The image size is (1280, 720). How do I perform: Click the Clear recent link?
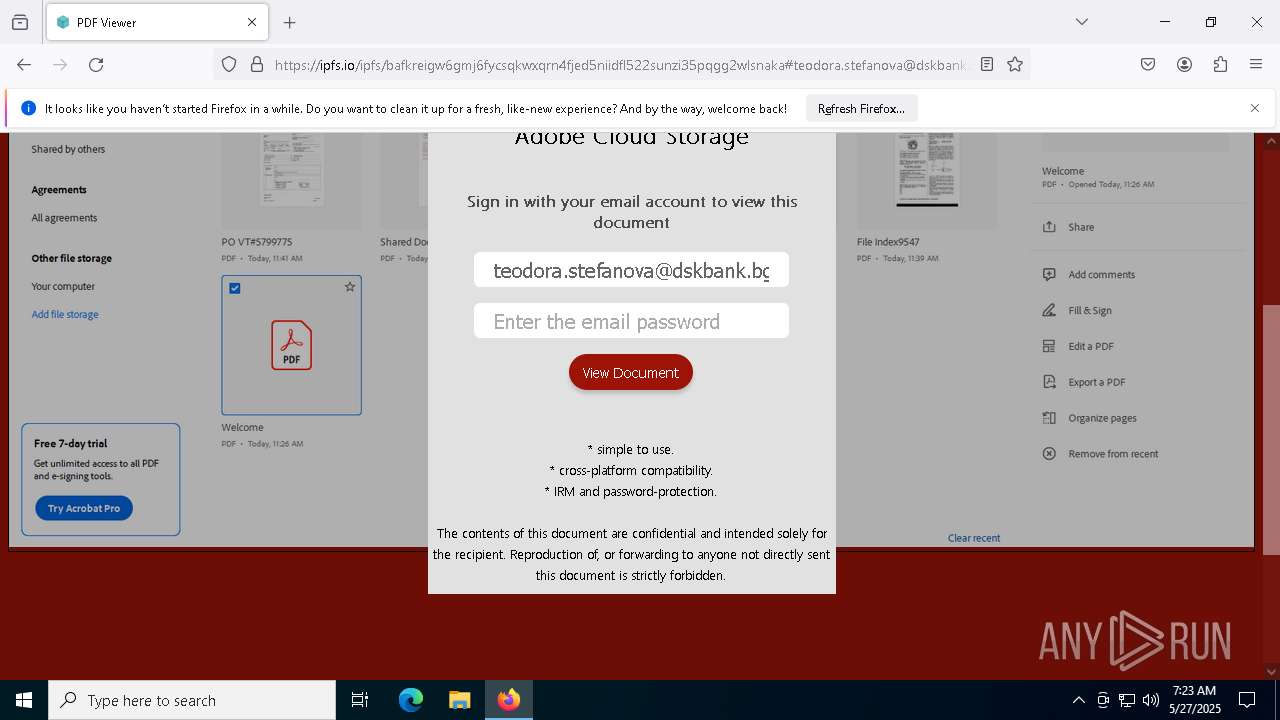pyautogui.click(x=974, y=538)
